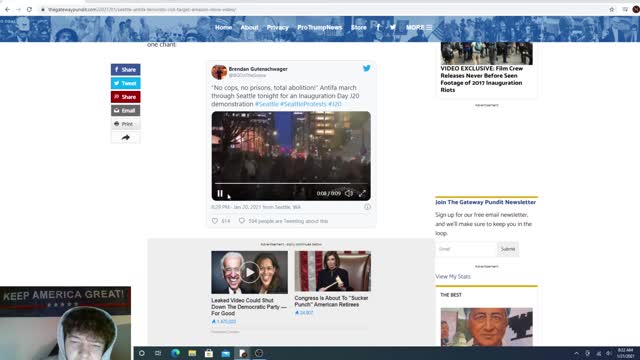The height and width of the screenshot is (360, 640).
Task: Open Task View on taskbar
Action: click(x=158, y=353)
